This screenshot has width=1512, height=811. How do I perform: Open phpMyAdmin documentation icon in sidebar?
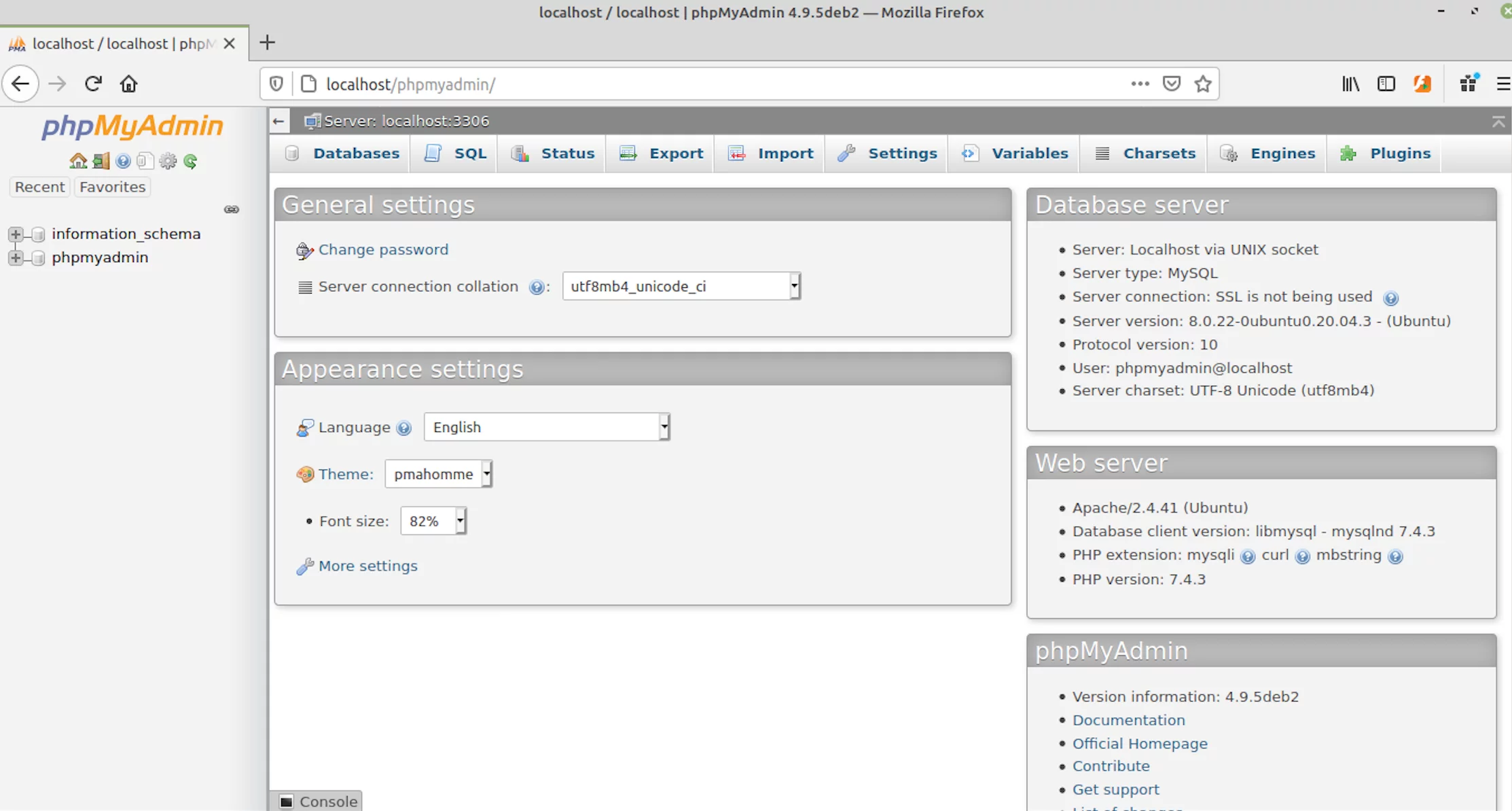[x=123, y=161]
